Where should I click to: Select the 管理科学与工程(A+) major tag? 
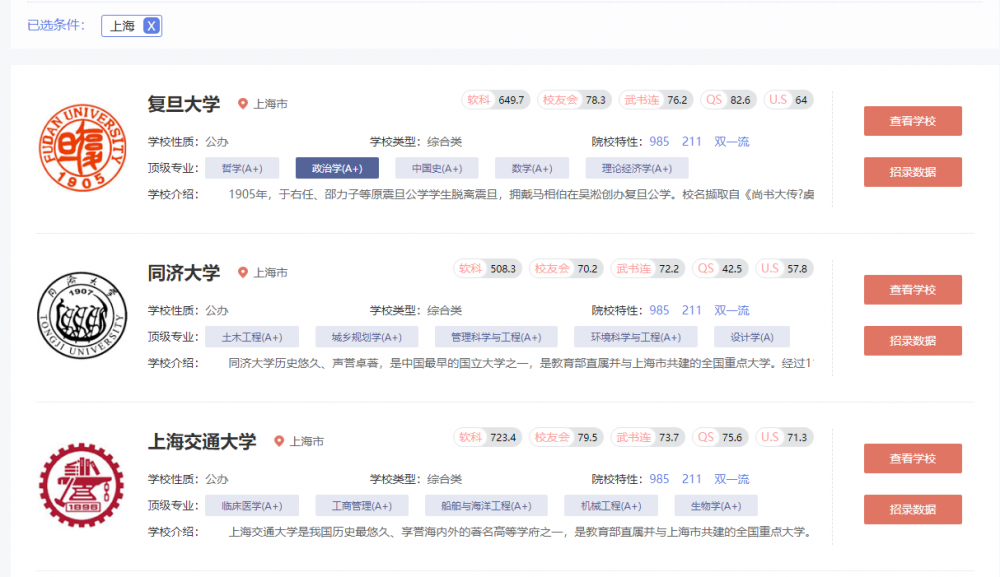496,337
